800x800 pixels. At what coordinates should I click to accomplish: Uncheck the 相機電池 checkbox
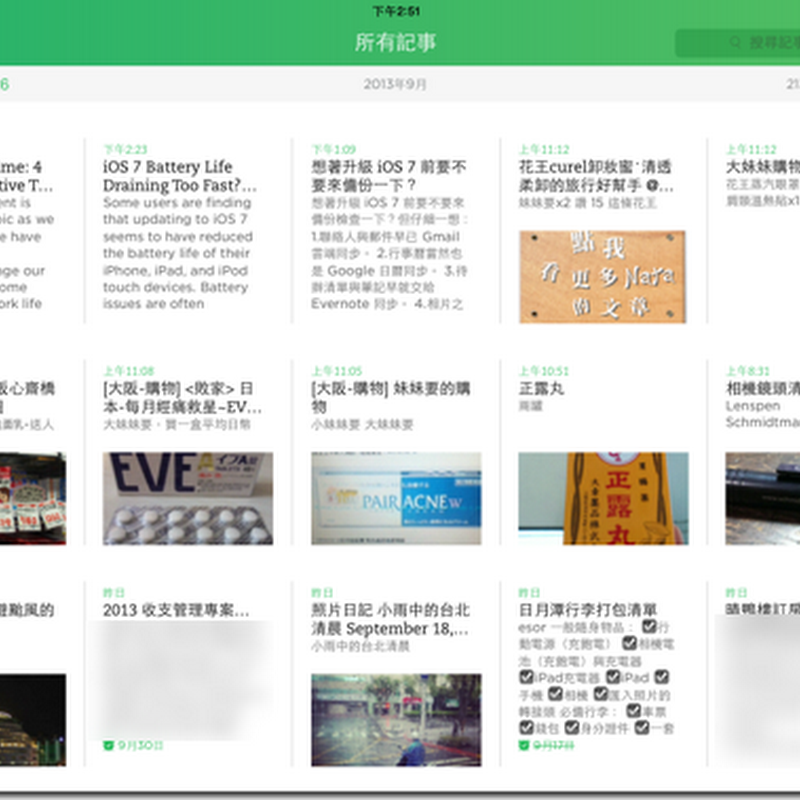click(x=630, y=643)
